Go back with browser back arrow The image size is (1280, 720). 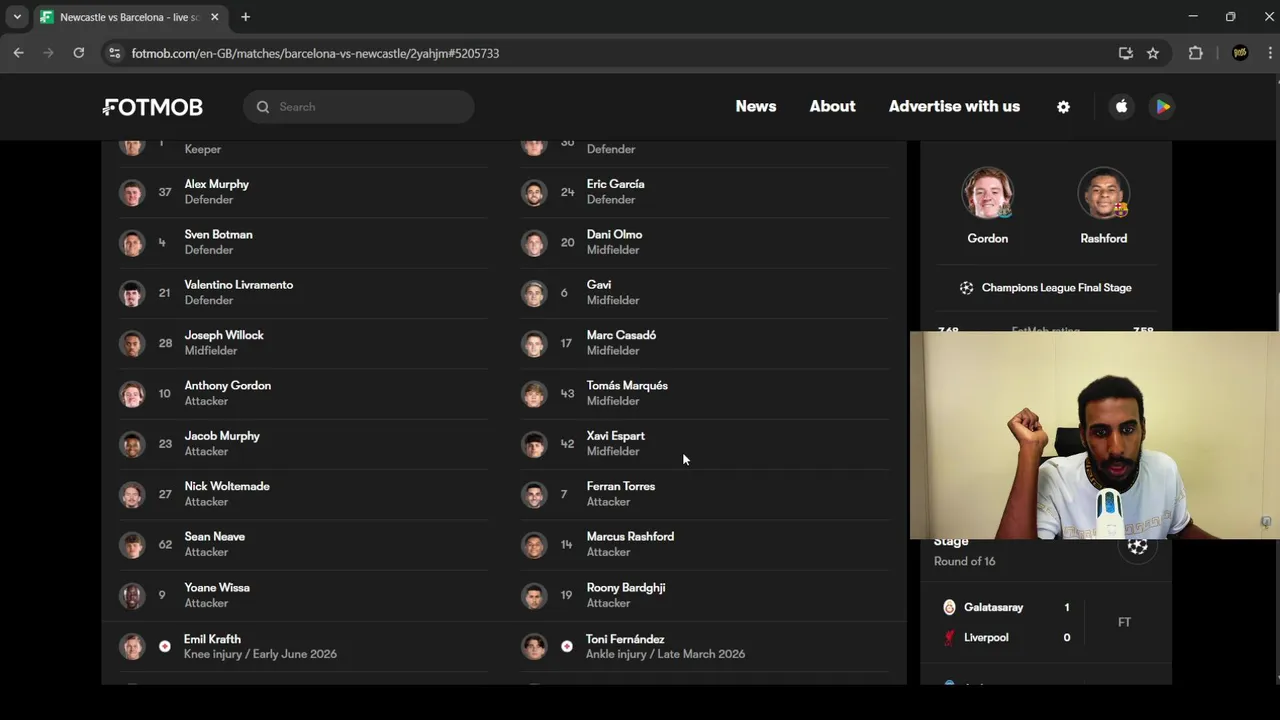[x=18, y=53]
